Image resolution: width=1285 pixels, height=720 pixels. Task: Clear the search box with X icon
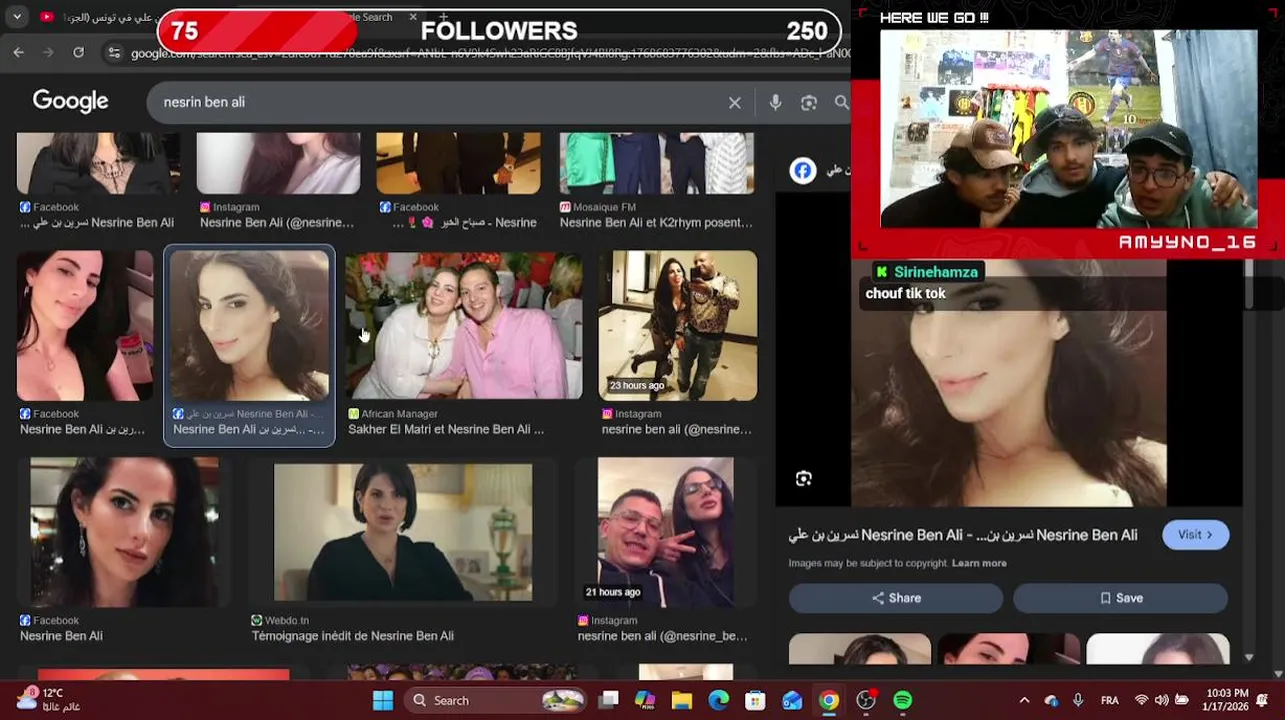(x=735, y=102)
